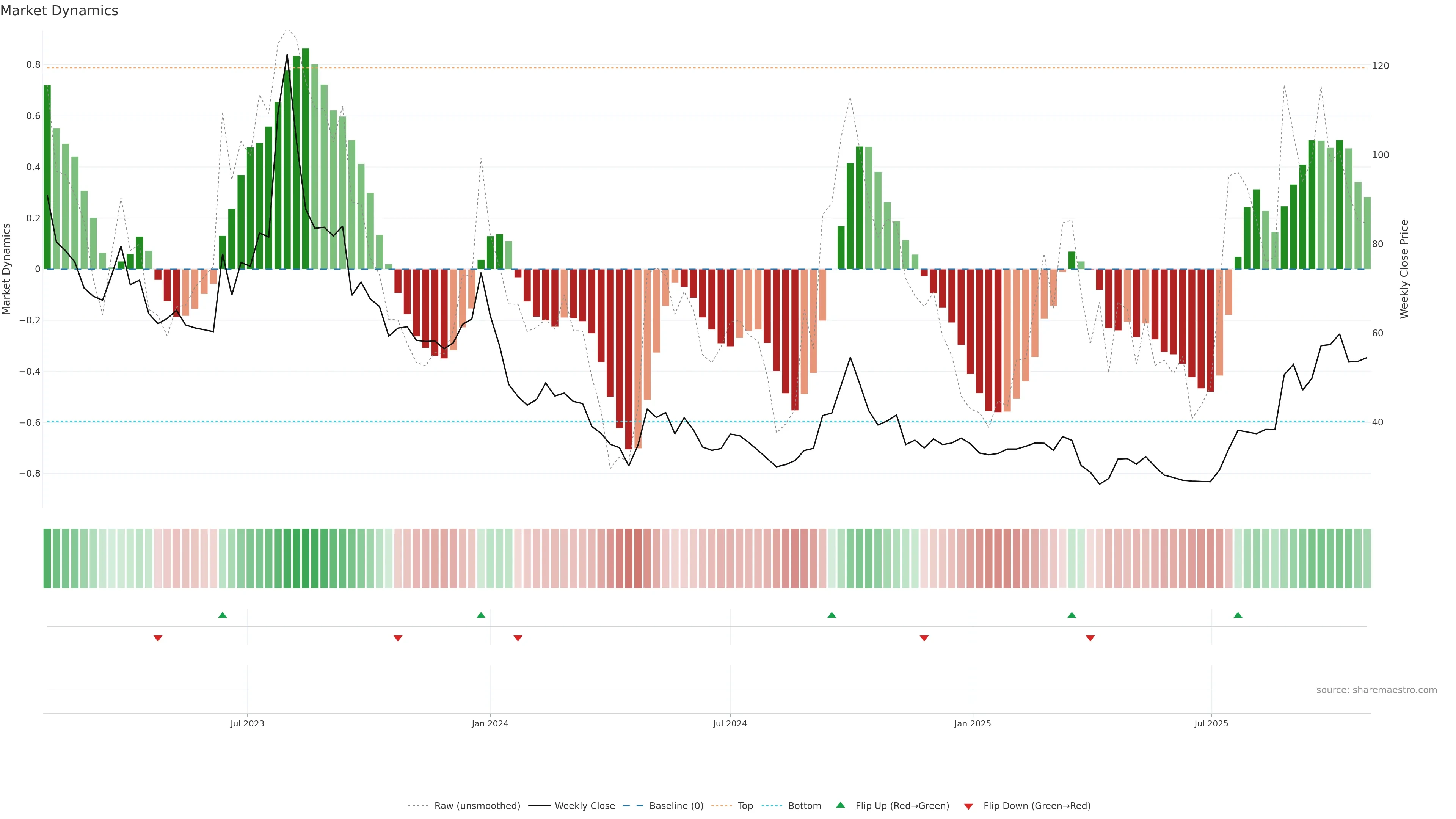Click the green triangle icon in the legend
1456x819 pixels.
(x=841, y=805)
